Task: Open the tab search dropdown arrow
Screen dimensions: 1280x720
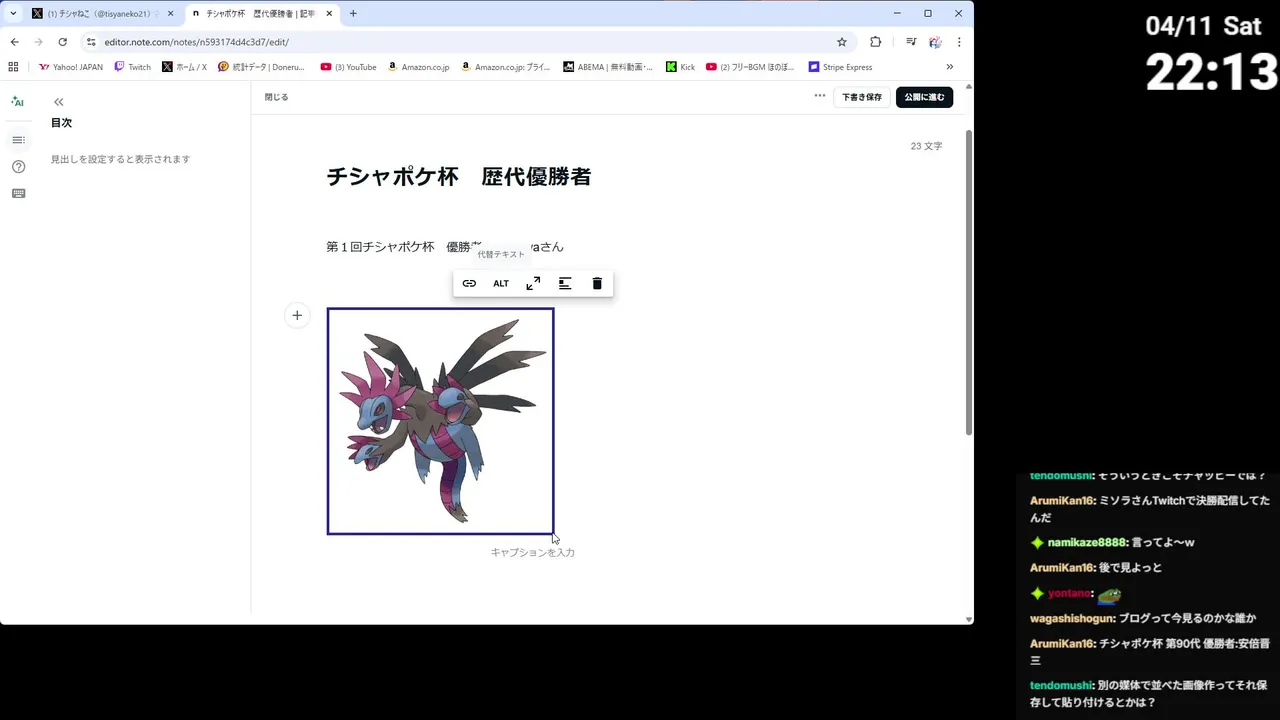Action: pos(13,14)
